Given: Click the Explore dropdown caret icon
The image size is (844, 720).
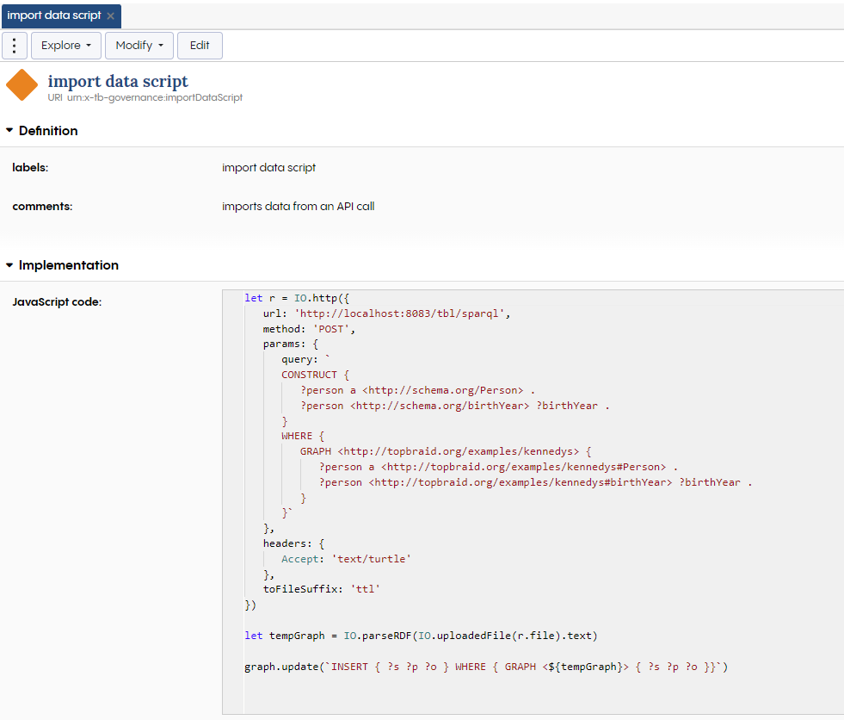Looking at the screenshot, I should pyautogui.click(x=87, y=45).
